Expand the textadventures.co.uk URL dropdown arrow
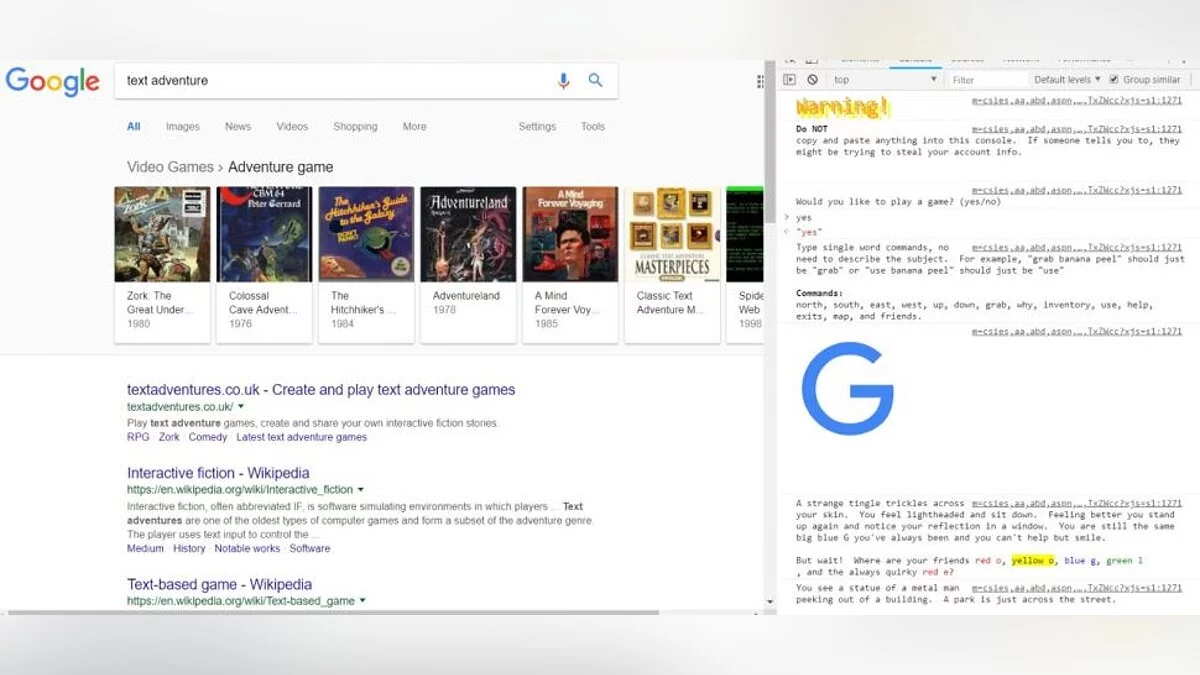Image resolution: width=1200 pixels, height=675 pixels. coord(241,407)
